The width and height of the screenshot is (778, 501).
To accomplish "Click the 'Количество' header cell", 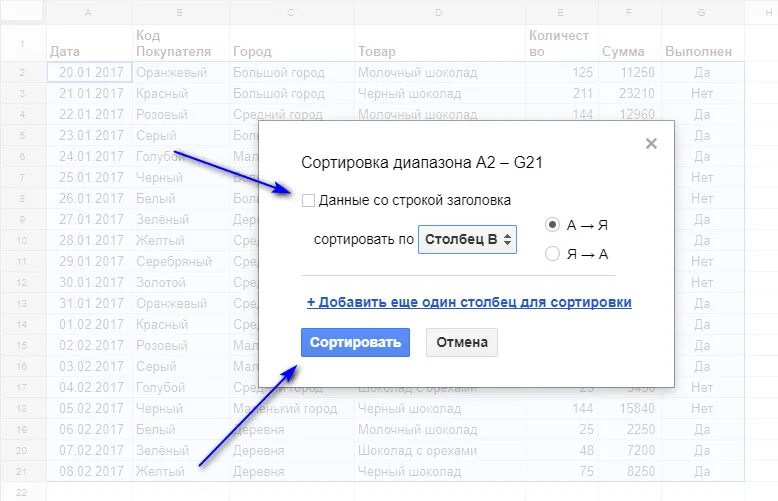I will coord(562,44).
